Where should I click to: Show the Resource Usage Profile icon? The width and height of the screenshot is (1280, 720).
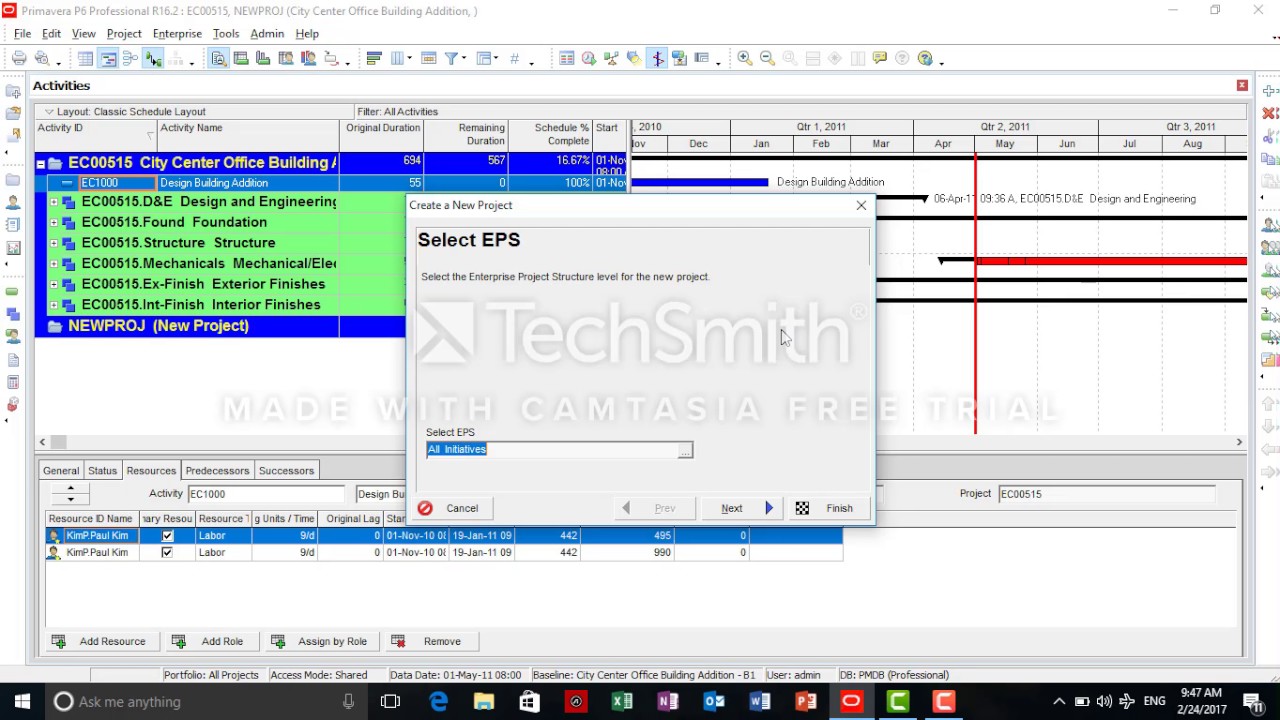(x=308, y=58)
